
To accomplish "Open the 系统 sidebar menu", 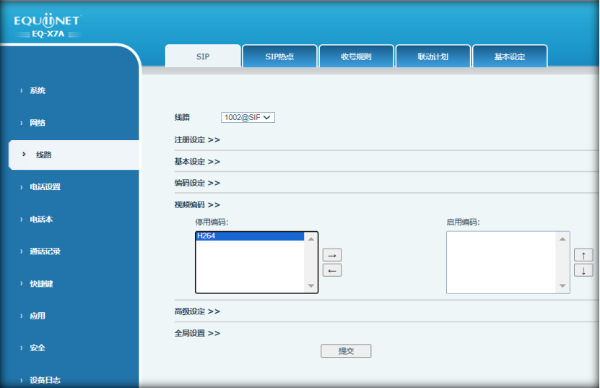I will point(38,91).
